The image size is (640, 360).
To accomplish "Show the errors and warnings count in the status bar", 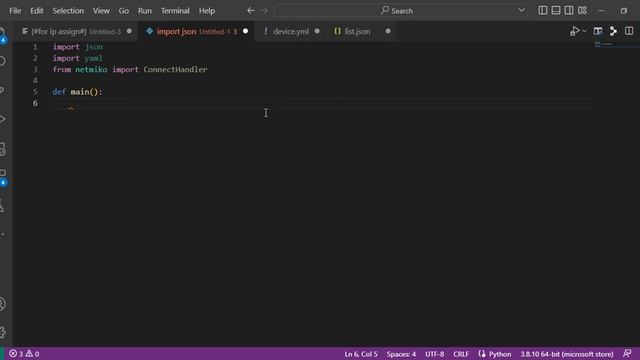I will 24,354.
